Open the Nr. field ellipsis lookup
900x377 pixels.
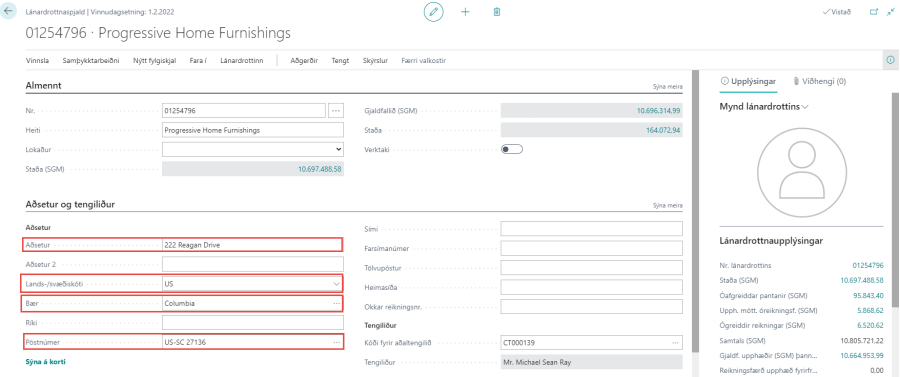coord(336,111)
